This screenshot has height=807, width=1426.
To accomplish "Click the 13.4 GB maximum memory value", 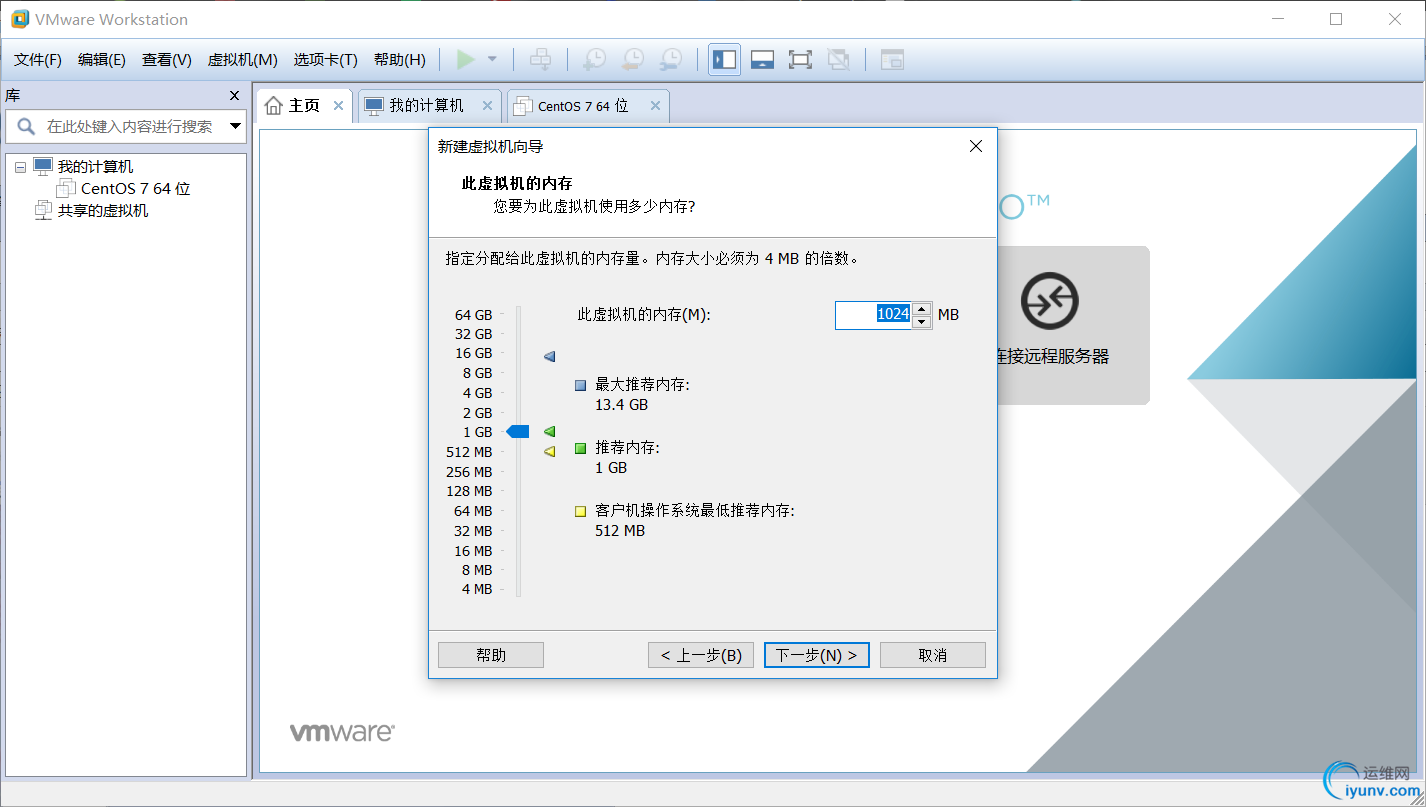I will [621, 405].
